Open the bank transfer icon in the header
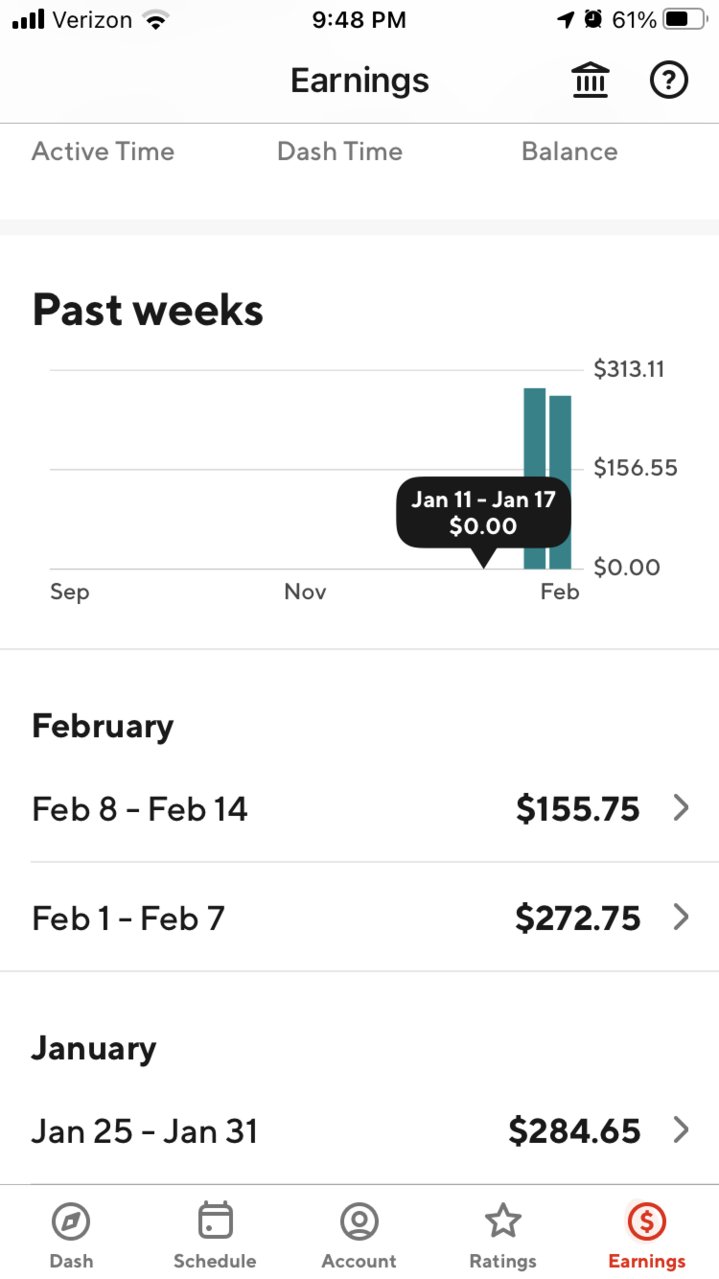The height and width of the screenshot is (1279, 719). 590,80
